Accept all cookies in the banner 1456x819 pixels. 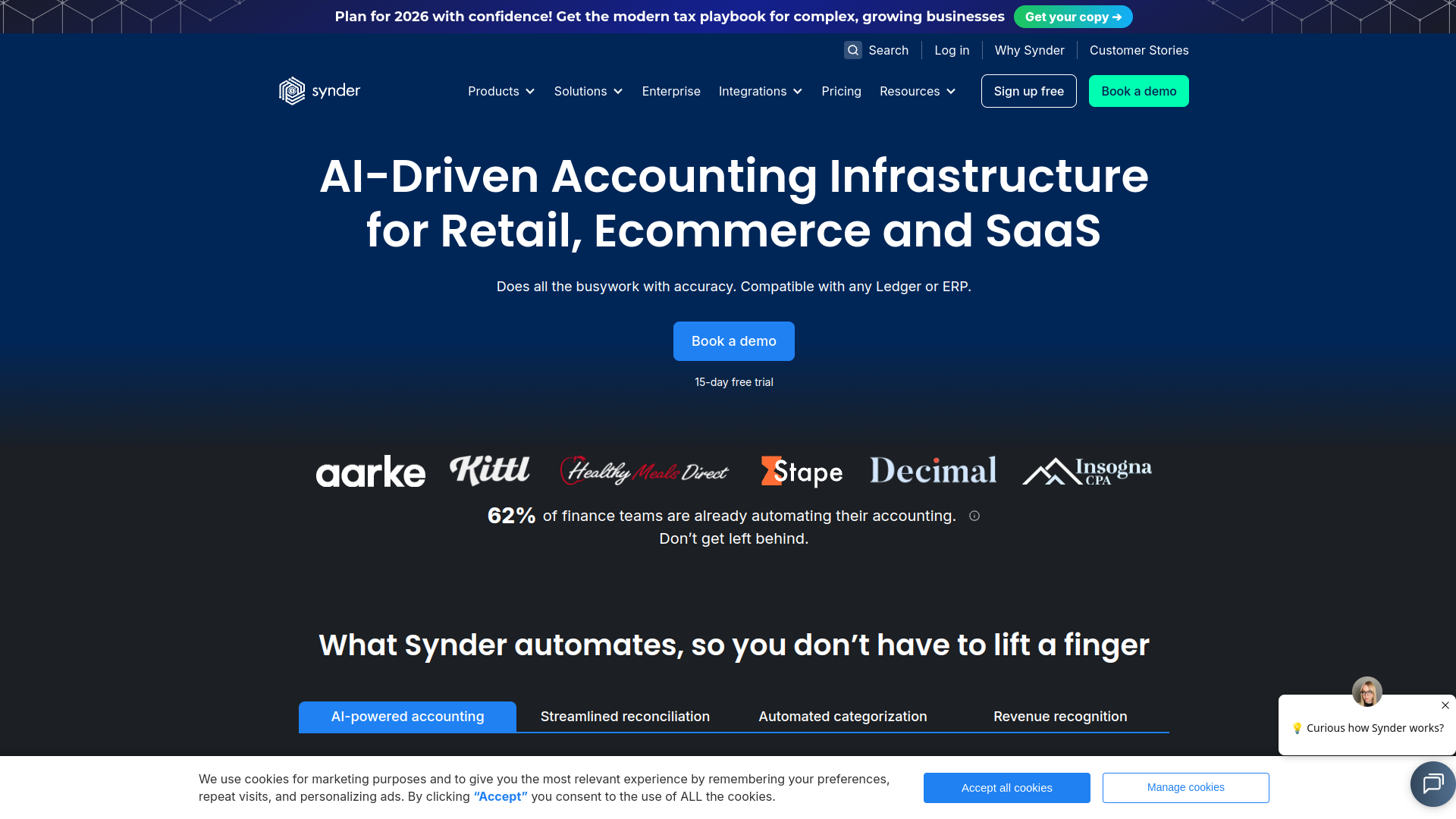coord(1006,787)
